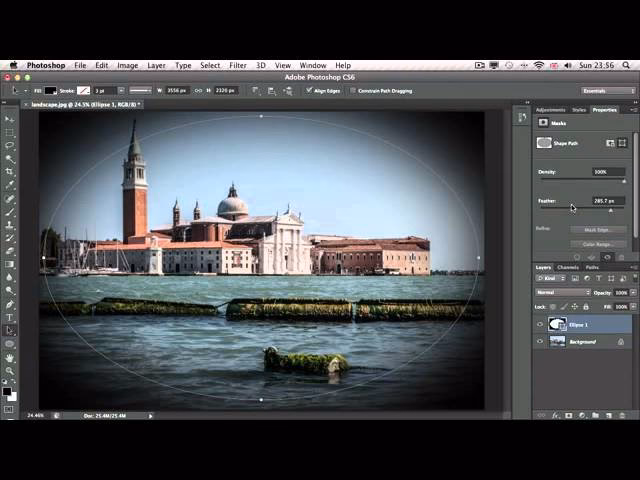Image resolution: width=640 pixels, height=480 pixels.
Task: Select the Ellipse shape tool
Action: pos(9,344)
